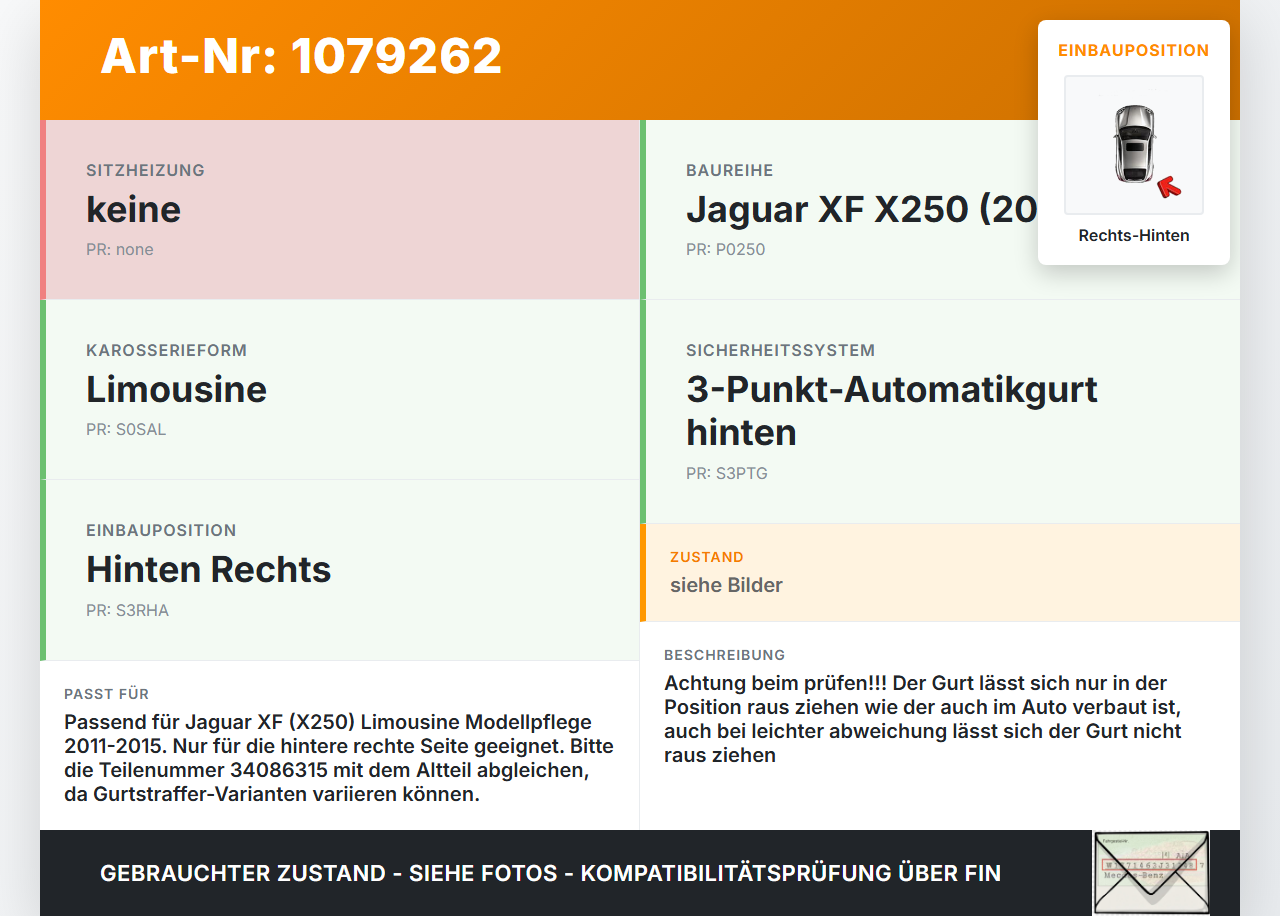Screen dimensions: 1280x916
Task: Select the "Hinten Rechts" value
Action: pyautogui.click(x=209, y=569)
